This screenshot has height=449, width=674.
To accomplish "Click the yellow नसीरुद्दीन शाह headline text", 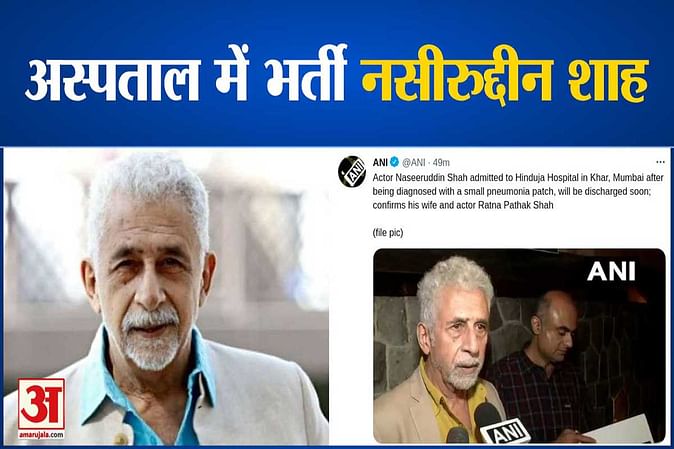I will [504, 78].
